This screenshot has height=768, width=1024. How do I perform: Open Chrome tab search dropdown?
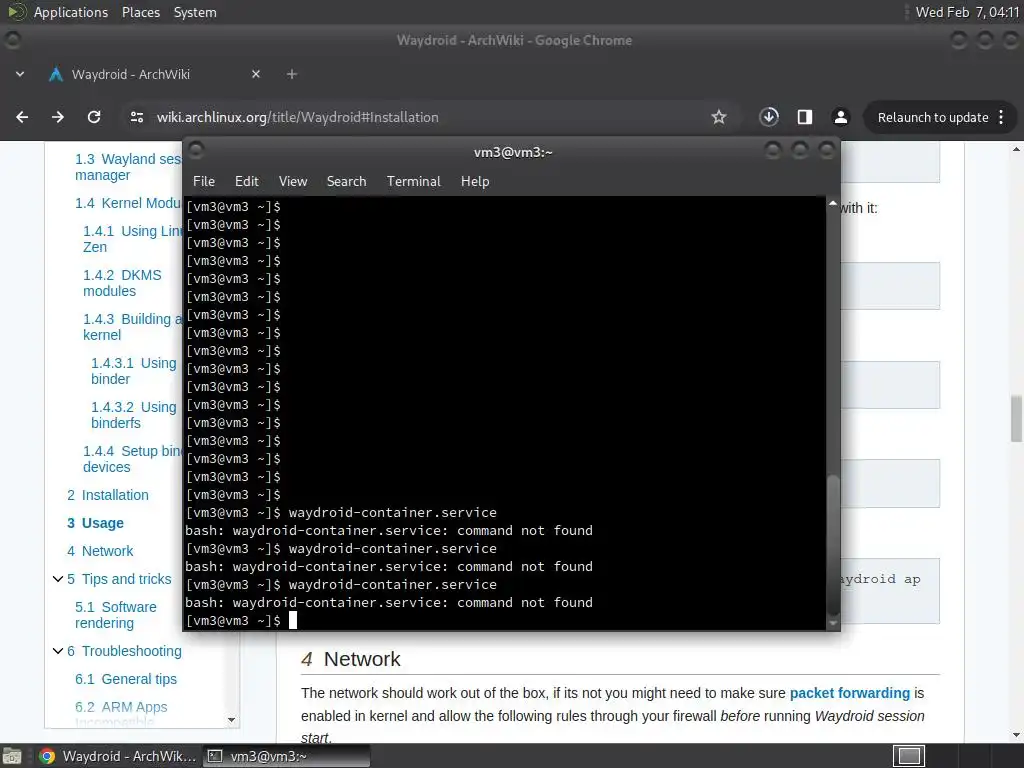click(20, 74)
